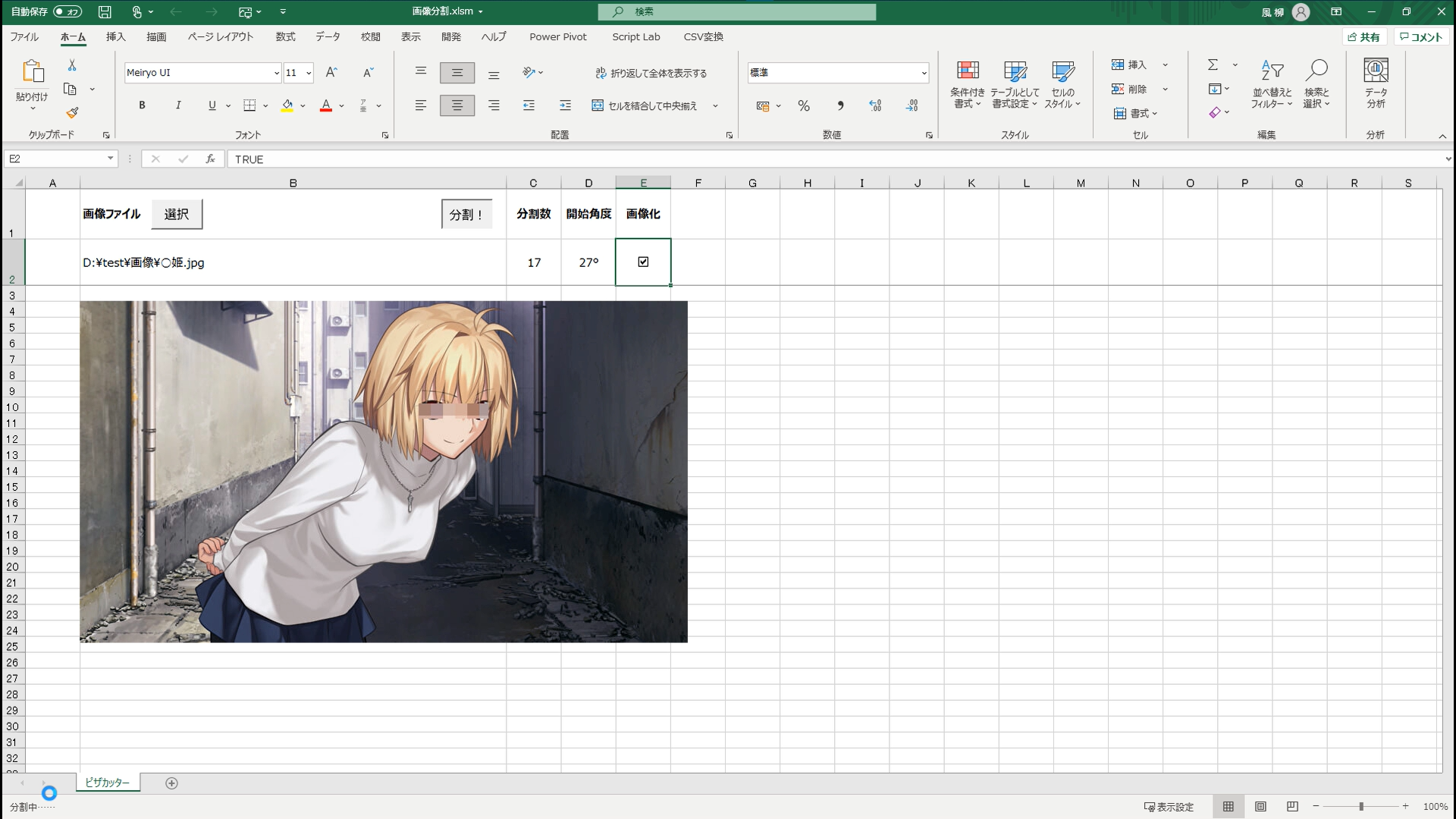This screenshot has width=1456, height=819.
Task: Open Conditional Formatting menu
Action: 967,83
